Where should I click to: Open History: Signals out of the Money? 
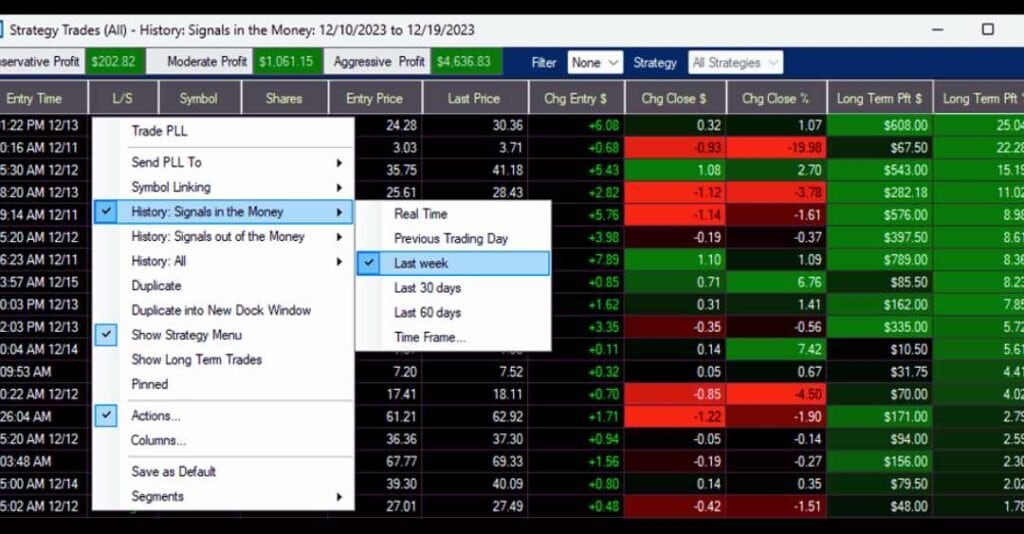click(218, 237)
